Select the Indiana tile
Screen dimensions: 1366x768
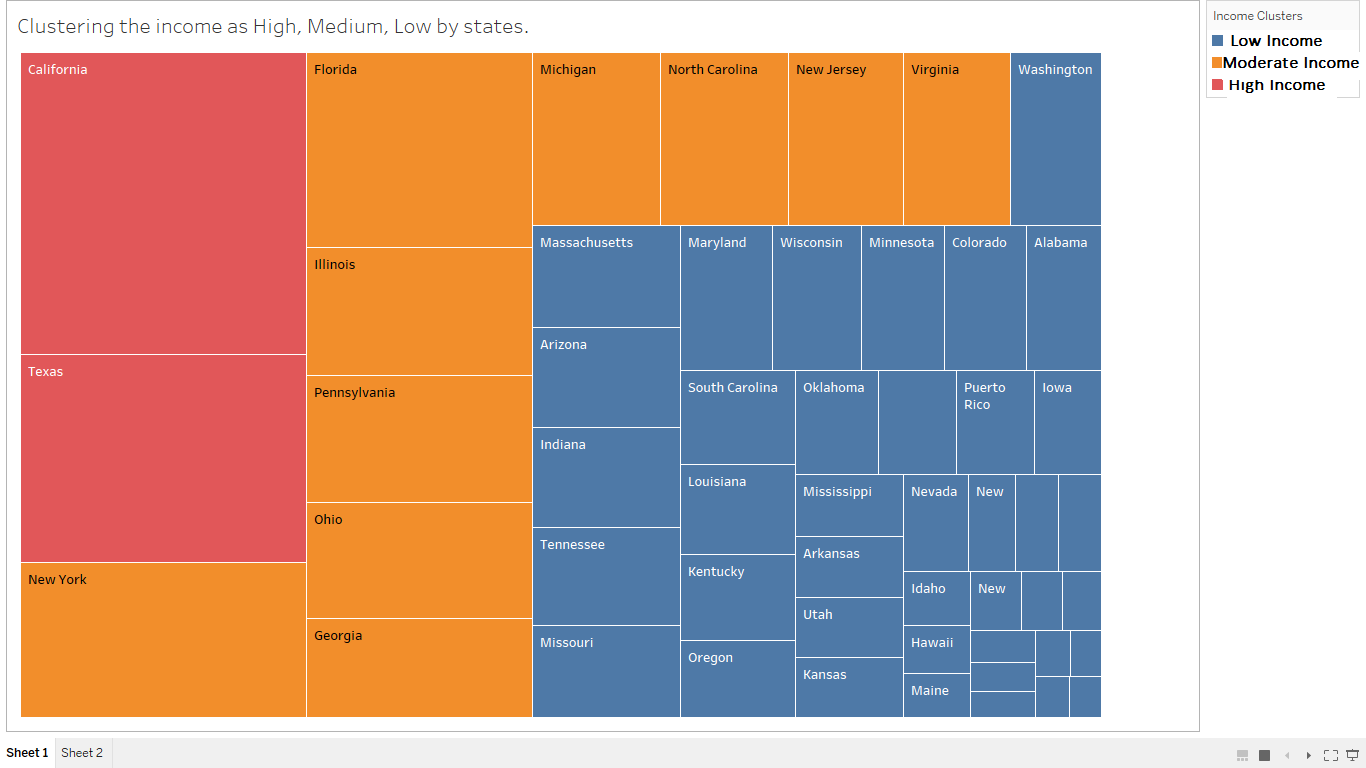coord(606,478)
